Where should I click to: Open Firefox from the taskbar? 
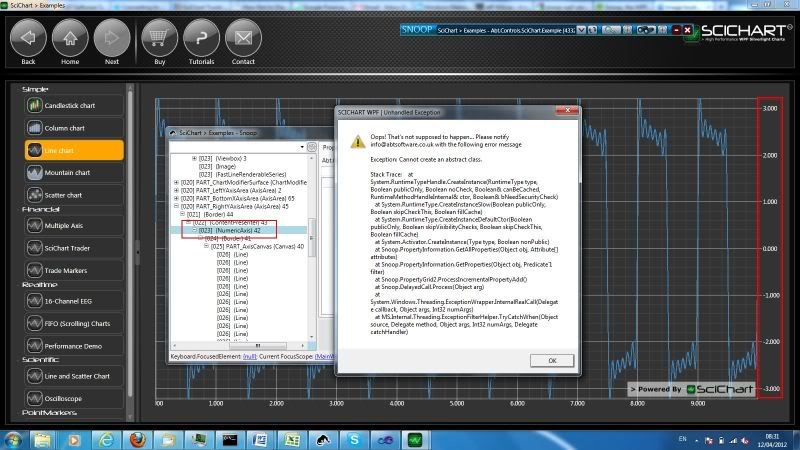click(x=137, y=439)
